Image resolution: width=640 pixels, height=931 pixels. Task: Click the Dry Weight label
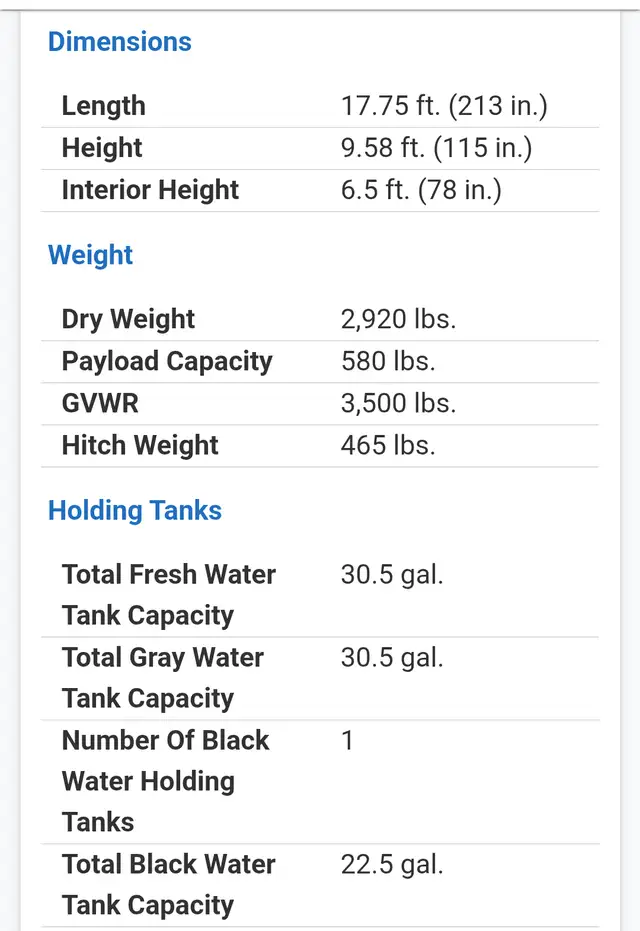[128, 319]
